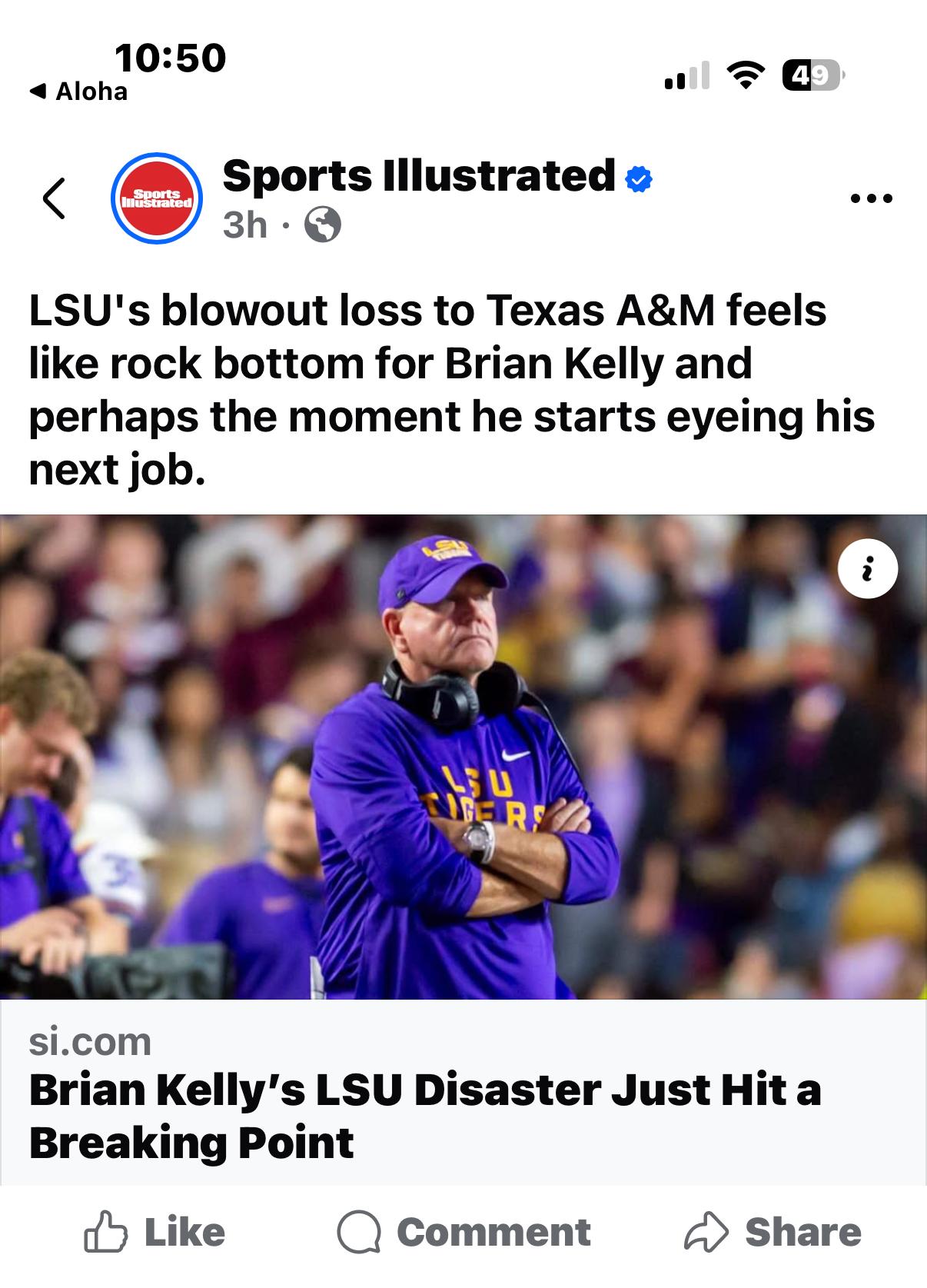Tap the back chevron arrow
Screen dimensions: 927x1288
[54, 198]
